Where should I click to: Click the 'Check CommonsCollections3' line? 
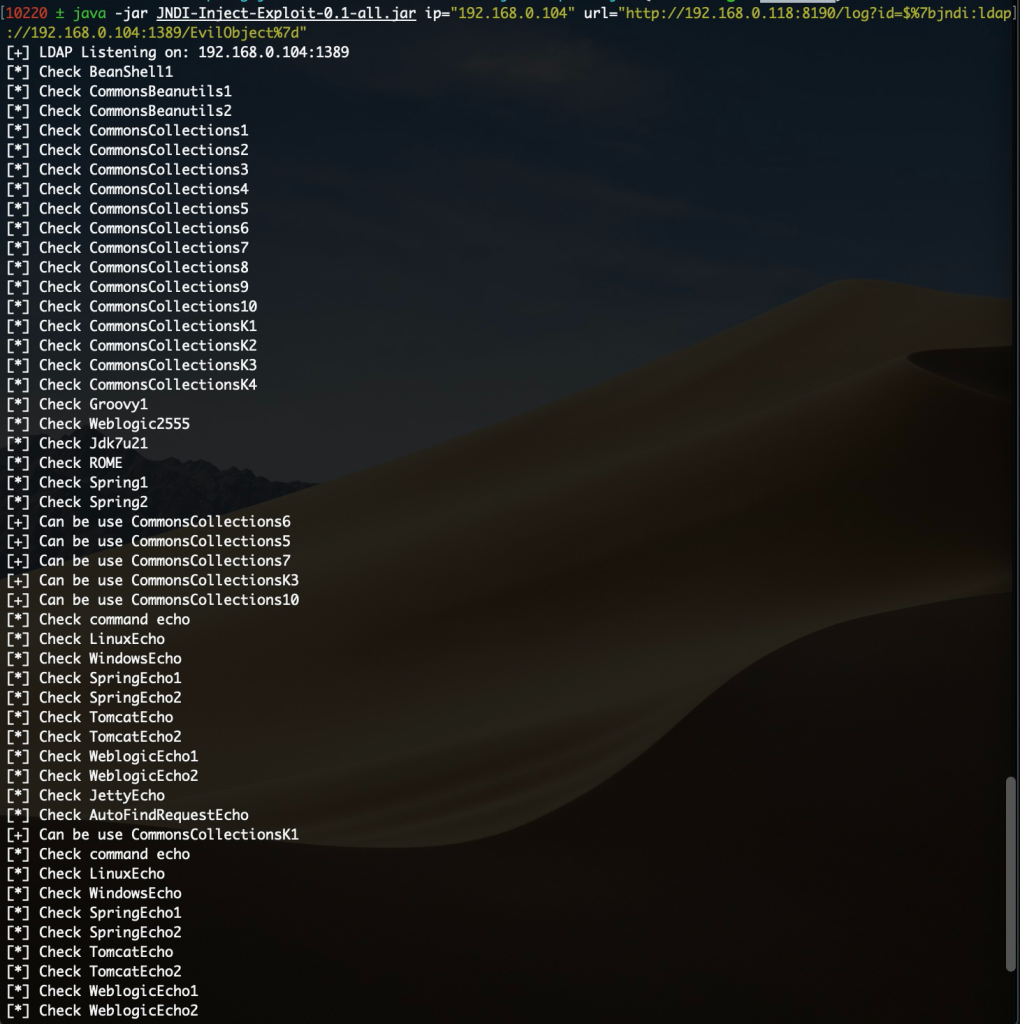coord(127,170)
